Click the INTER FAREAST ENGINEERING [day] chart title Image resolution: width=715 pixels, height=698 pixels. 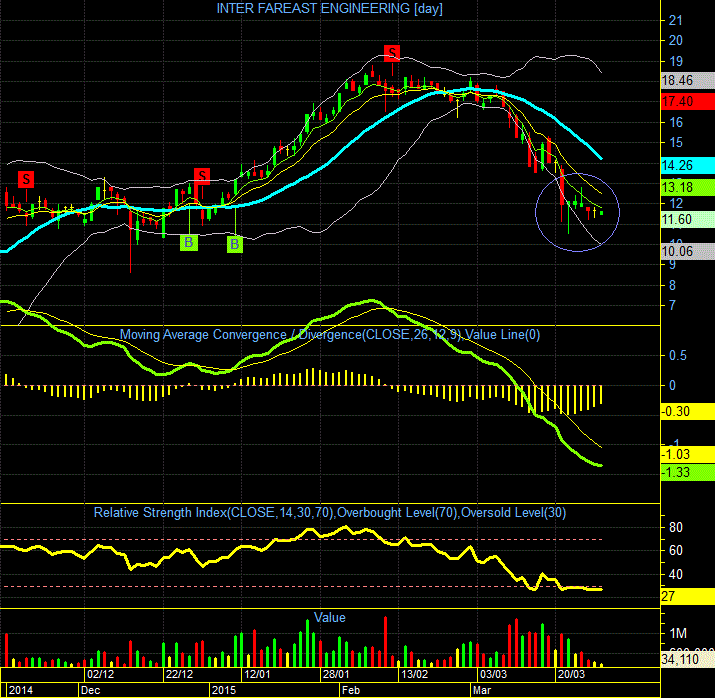click(329, 9)
